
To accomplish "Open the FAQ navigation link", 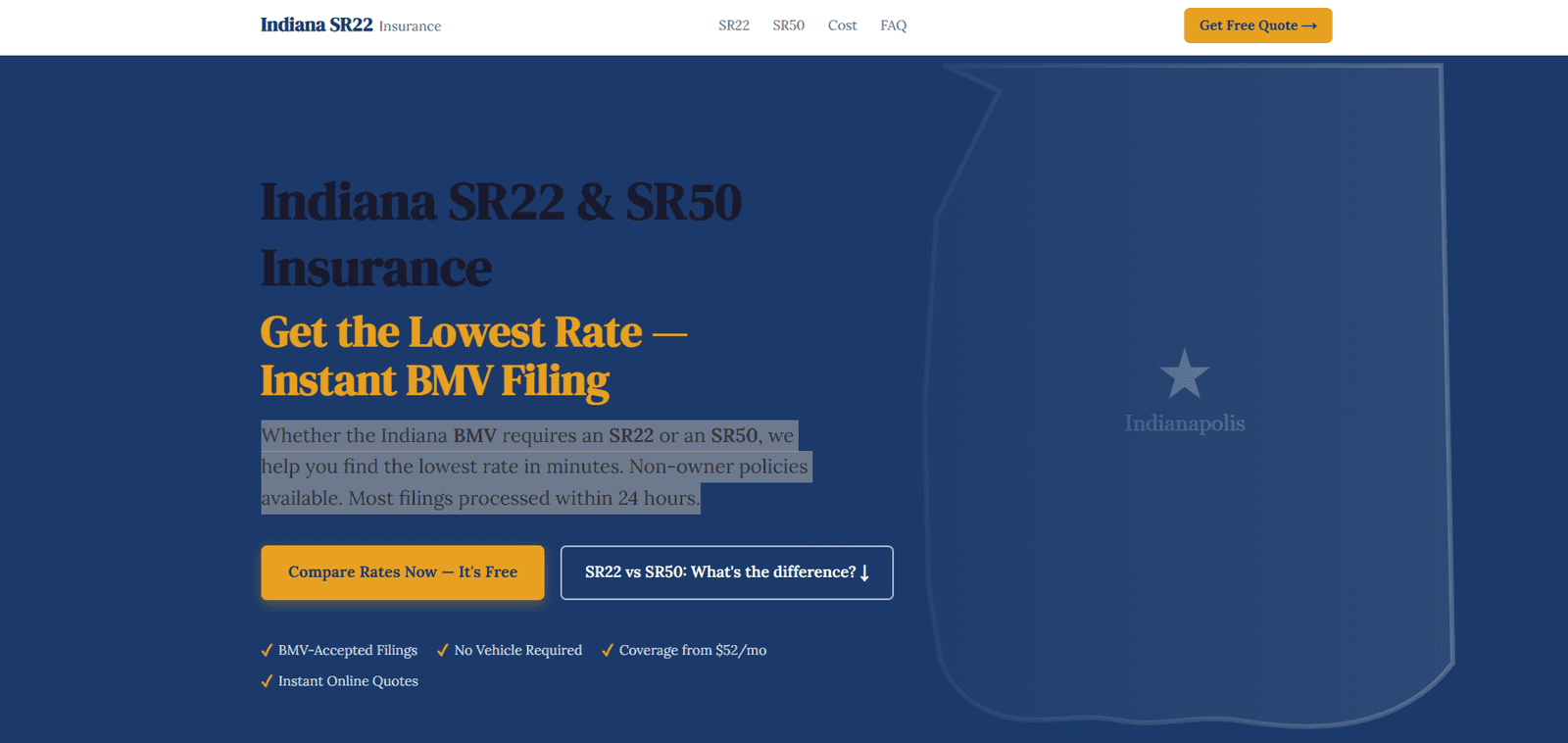I will tap(894, 25).
